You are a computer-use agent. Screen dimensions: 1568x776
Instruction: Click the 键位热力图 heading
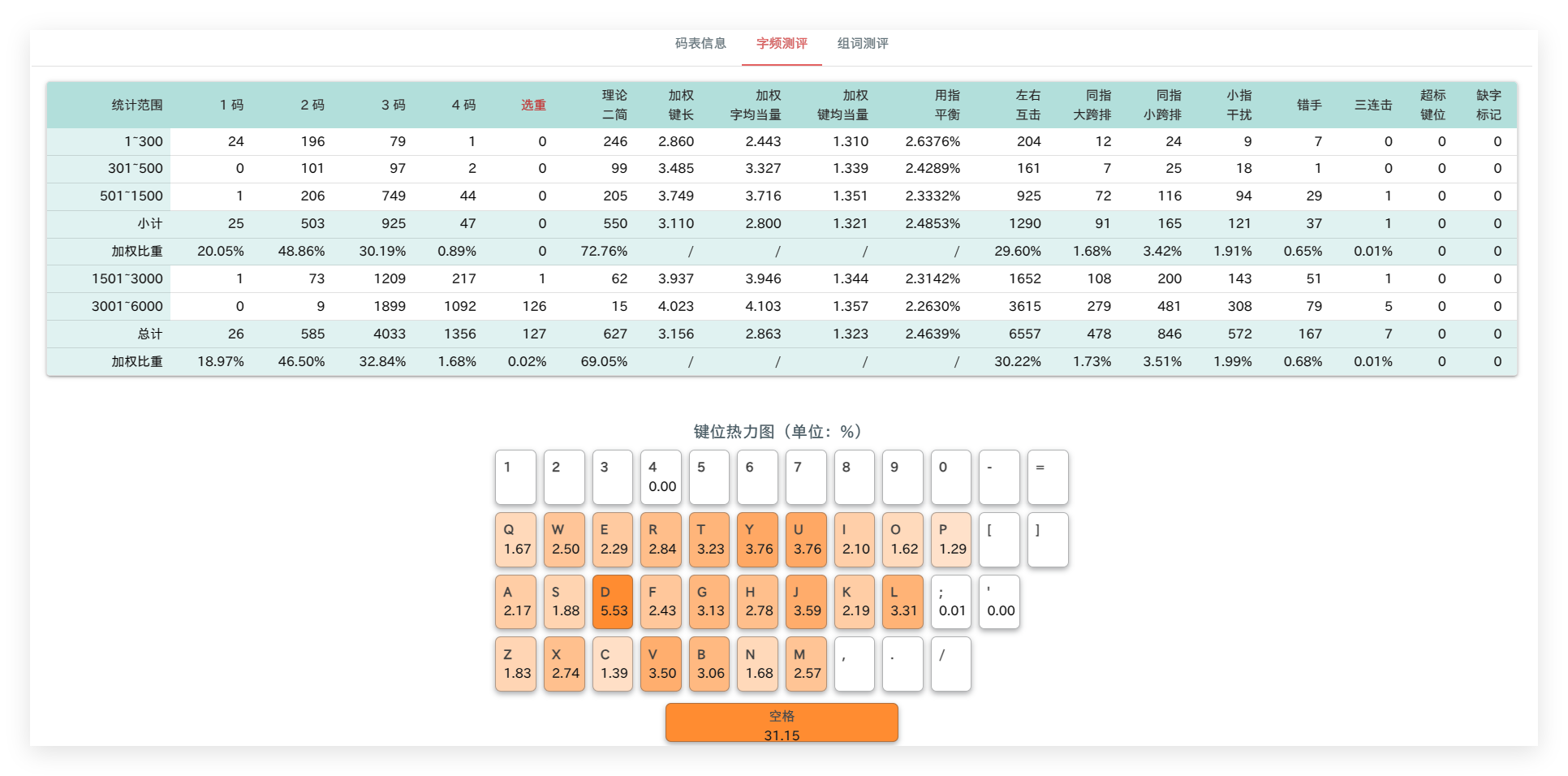tap(781, 432)
